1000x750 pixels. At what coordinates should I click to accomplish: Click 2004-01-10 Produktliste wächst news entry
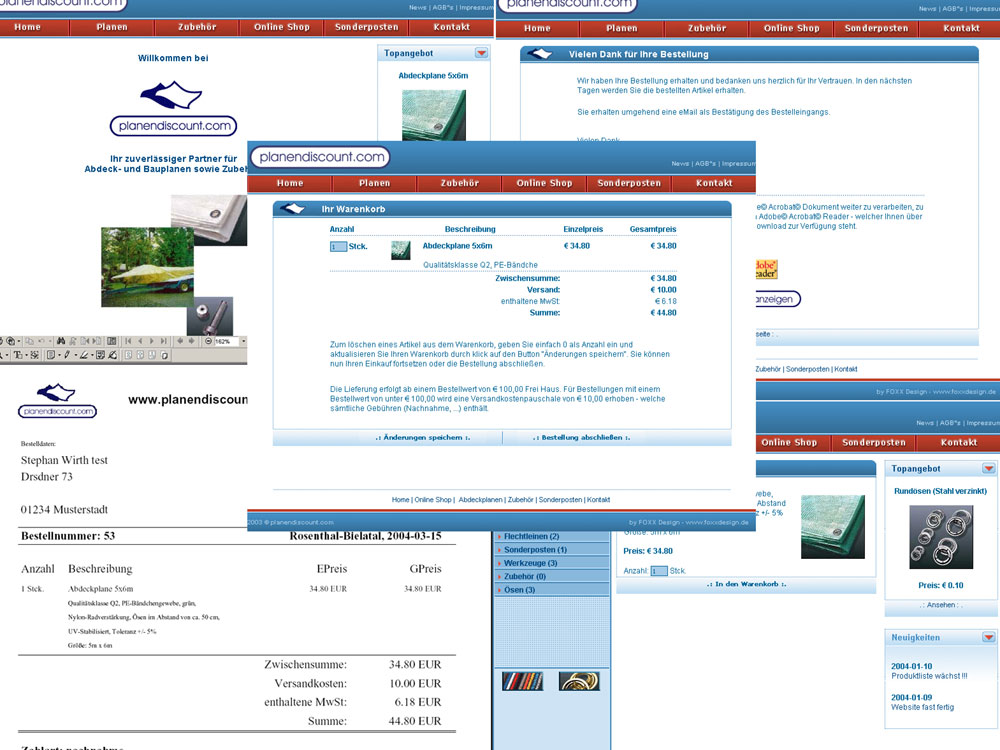929,671
